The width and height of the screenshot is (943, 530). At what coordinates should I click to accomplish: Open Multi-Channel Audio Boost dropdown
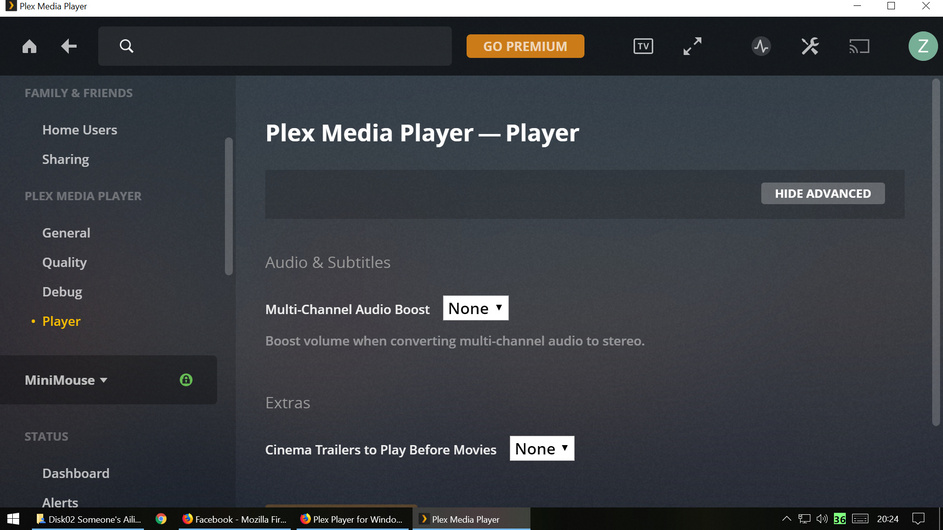coord(476,308)
